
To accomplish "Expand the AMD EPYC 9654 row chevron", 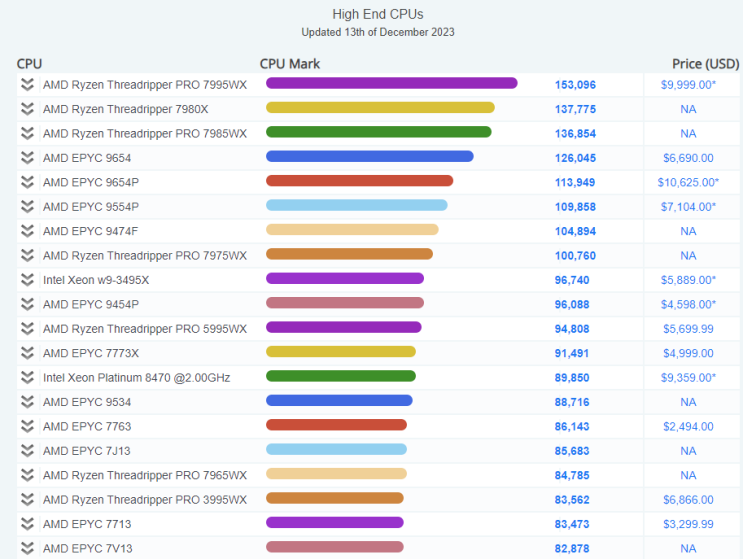I will pyautogui.click(x=27, y=158).
